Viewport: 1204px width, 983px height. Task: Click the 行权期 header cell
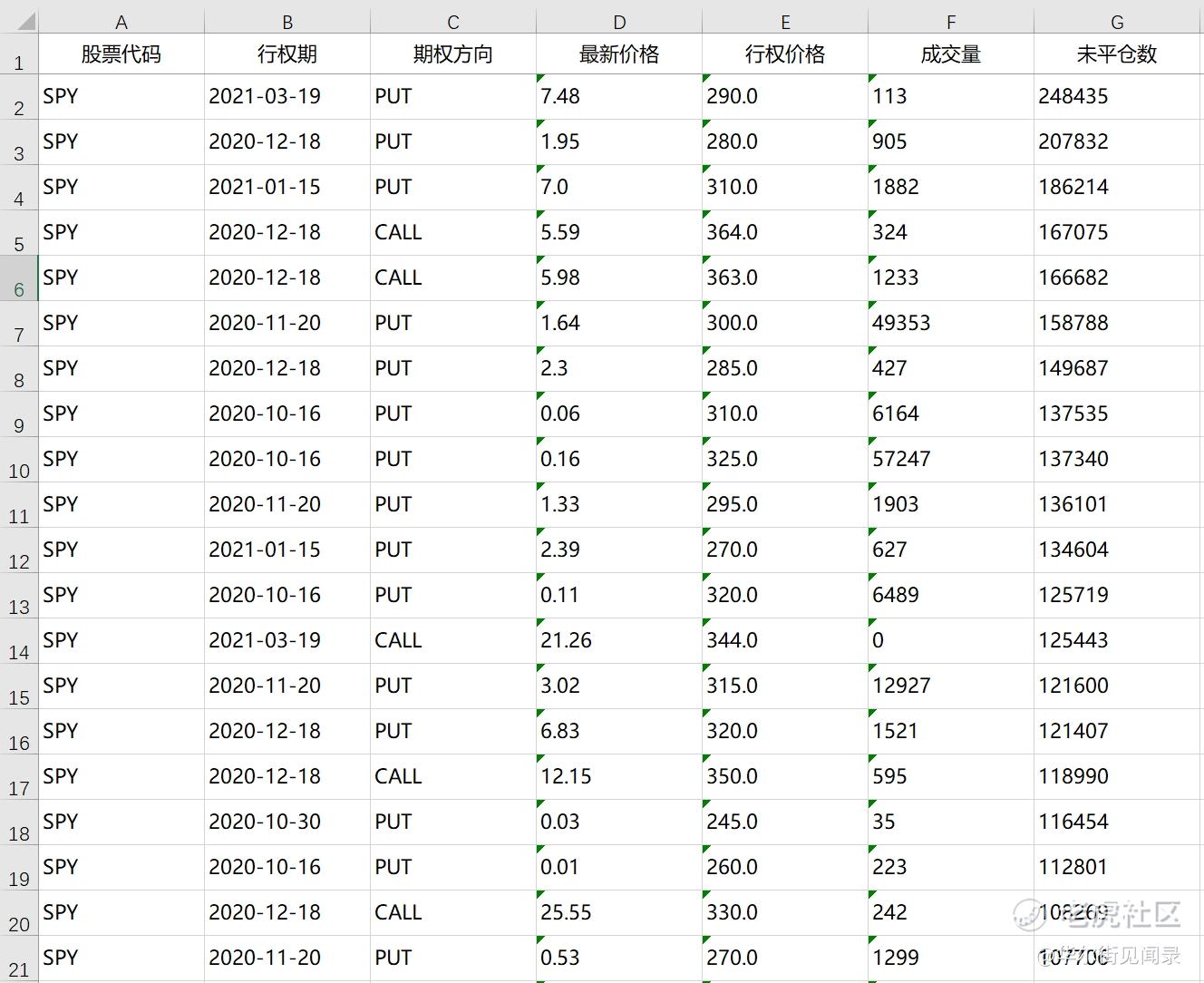(287, 54)
